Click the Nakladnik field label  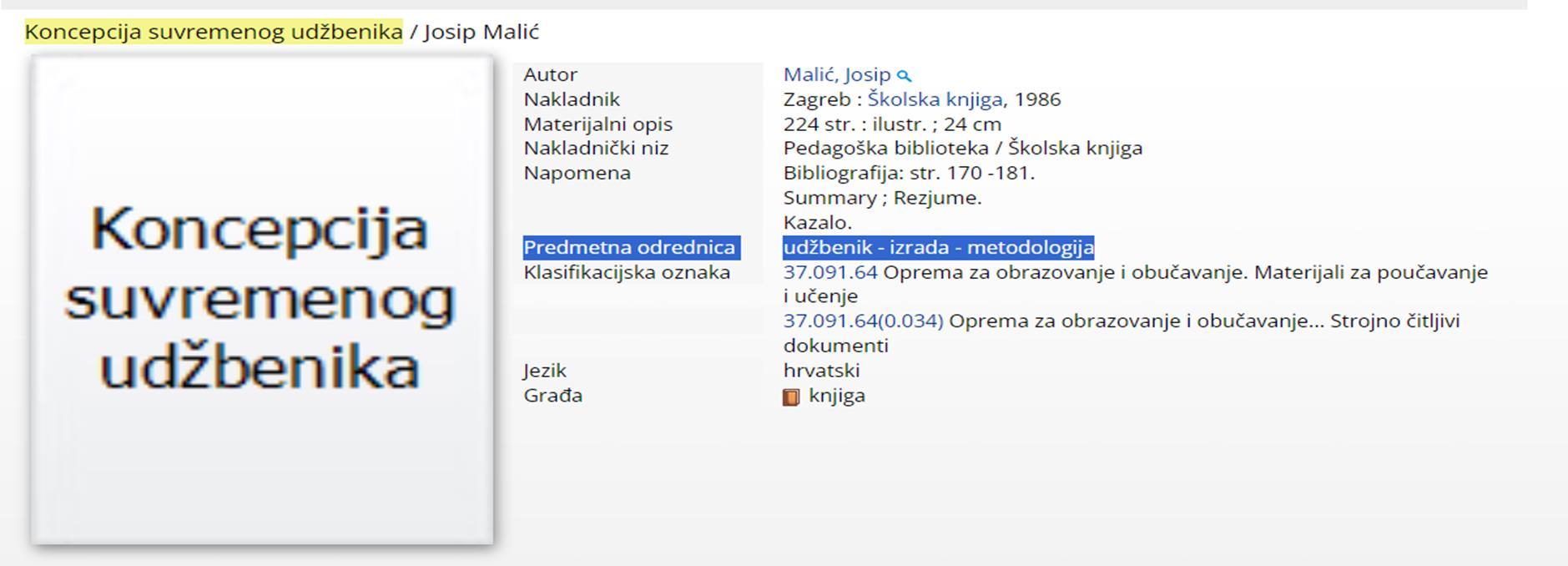pyautogui.click(x=572, y=99)
